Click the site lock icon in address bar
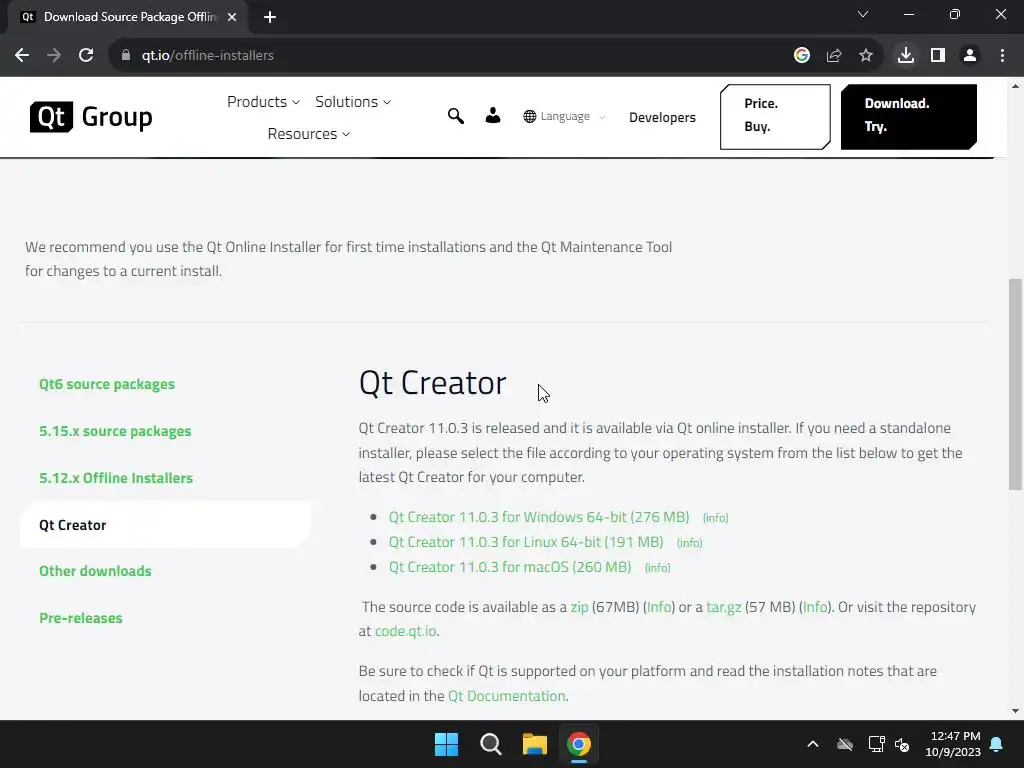 click(126, 56)
